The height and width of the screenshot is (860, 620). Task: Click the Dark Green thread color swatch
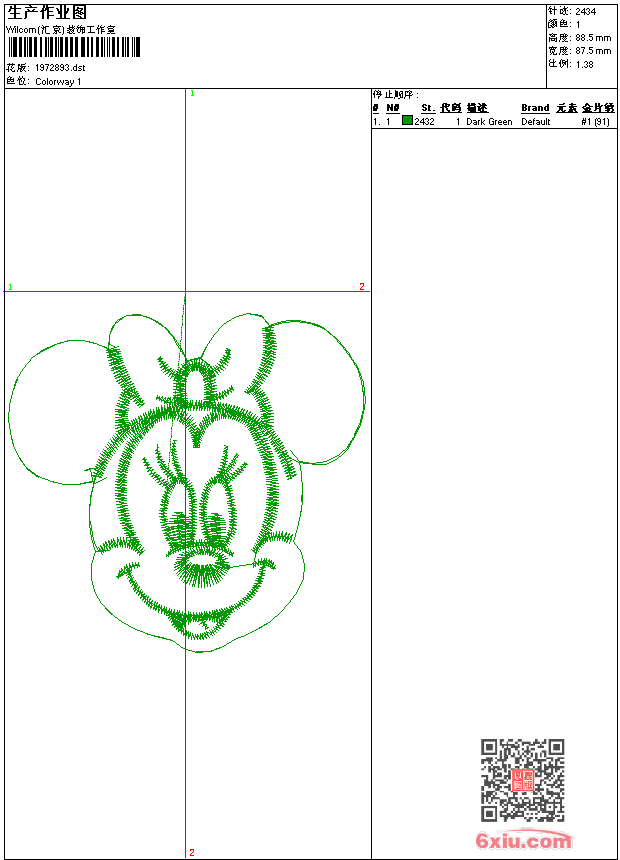tap(407, 121)
